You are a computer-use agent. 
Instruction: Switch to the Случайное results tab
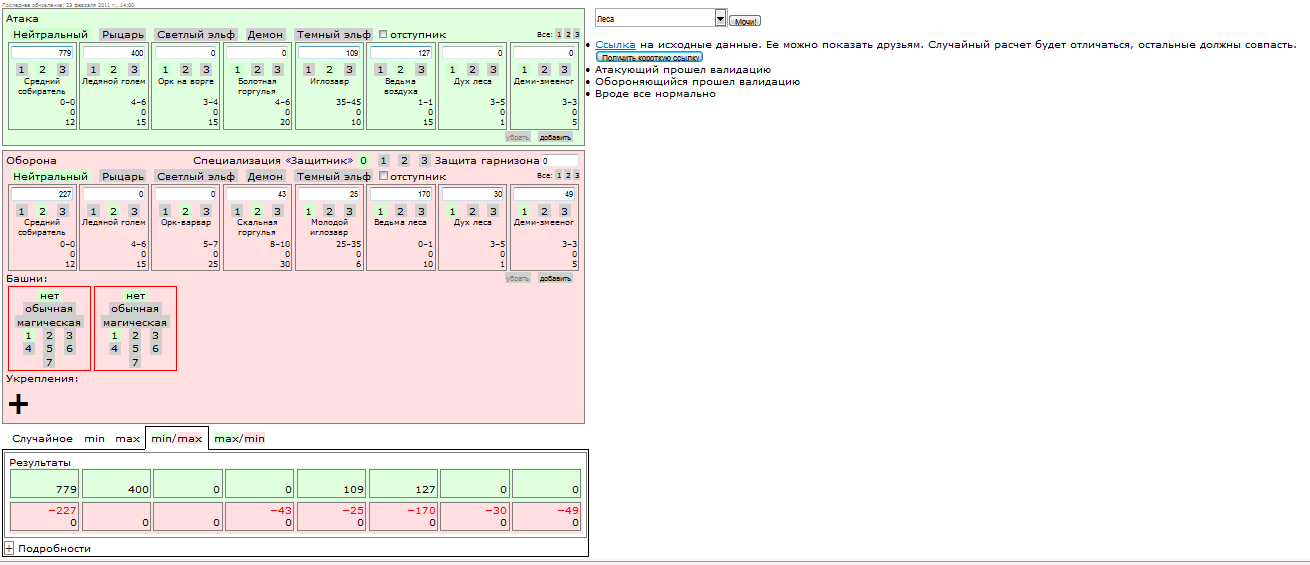point(42,439)
